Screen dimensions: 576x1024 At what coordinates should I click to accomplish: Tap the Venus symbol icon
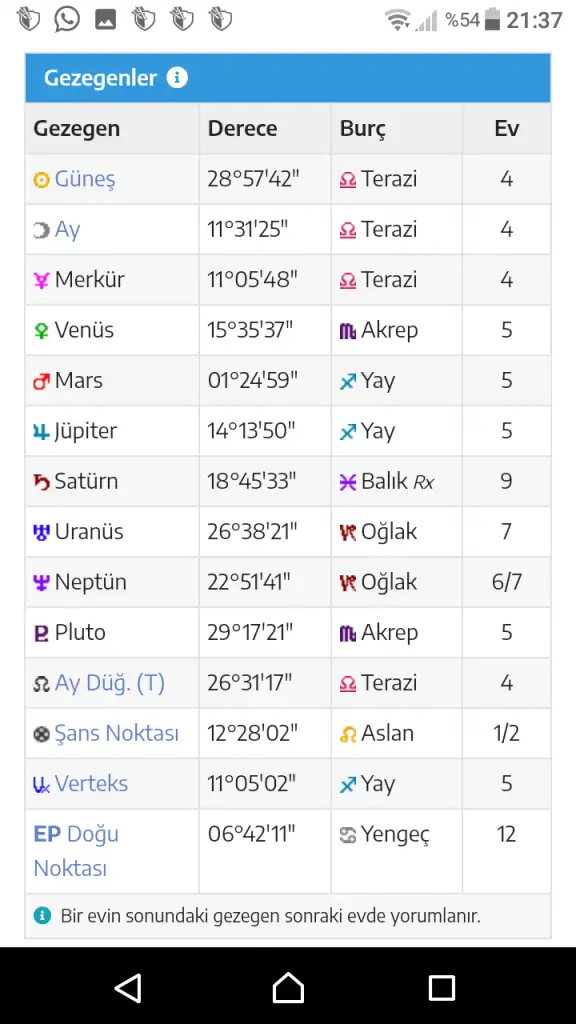(x=41, y=331)
